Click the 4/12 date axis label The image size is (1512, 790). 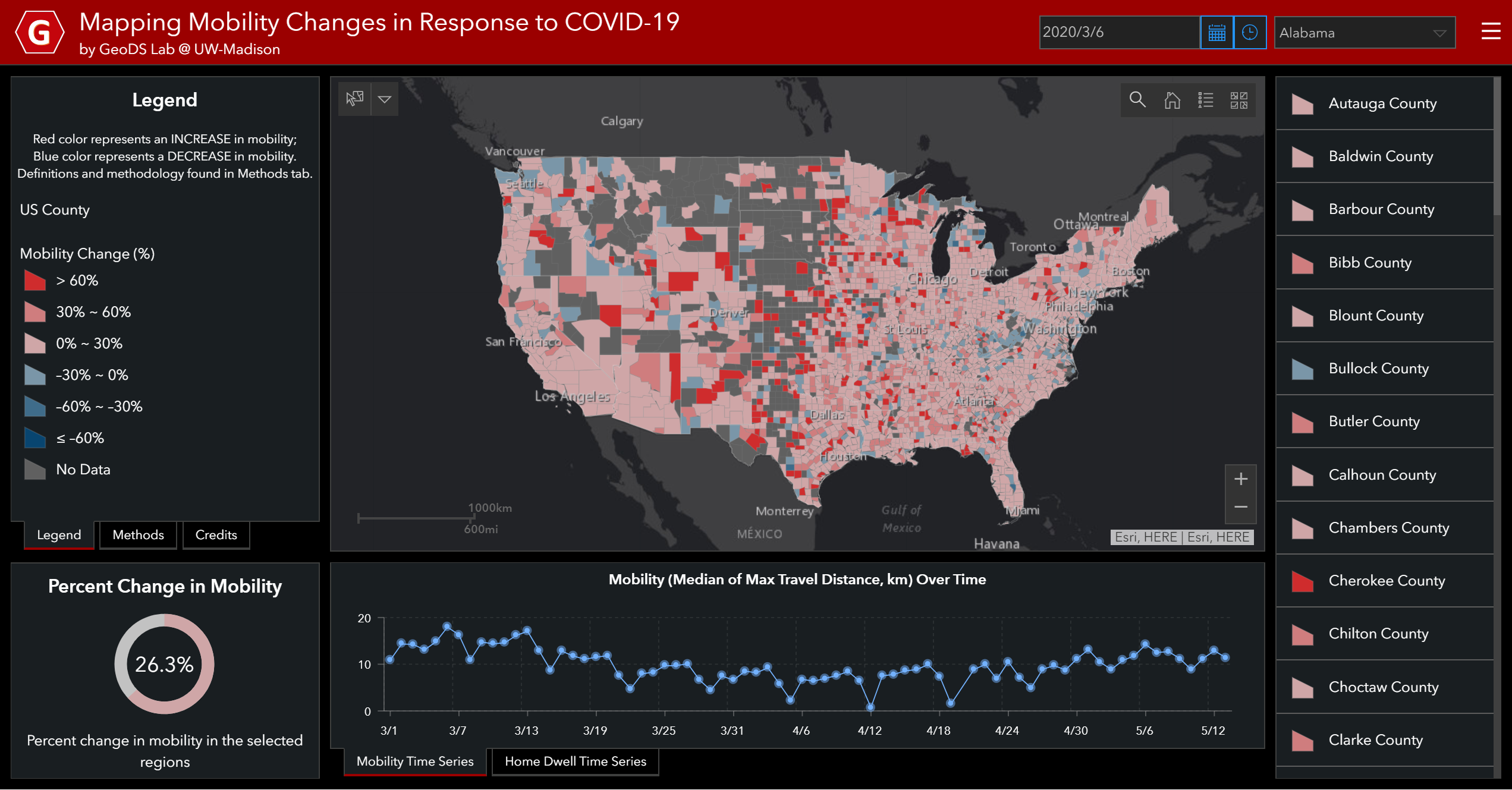pos(869,731)
